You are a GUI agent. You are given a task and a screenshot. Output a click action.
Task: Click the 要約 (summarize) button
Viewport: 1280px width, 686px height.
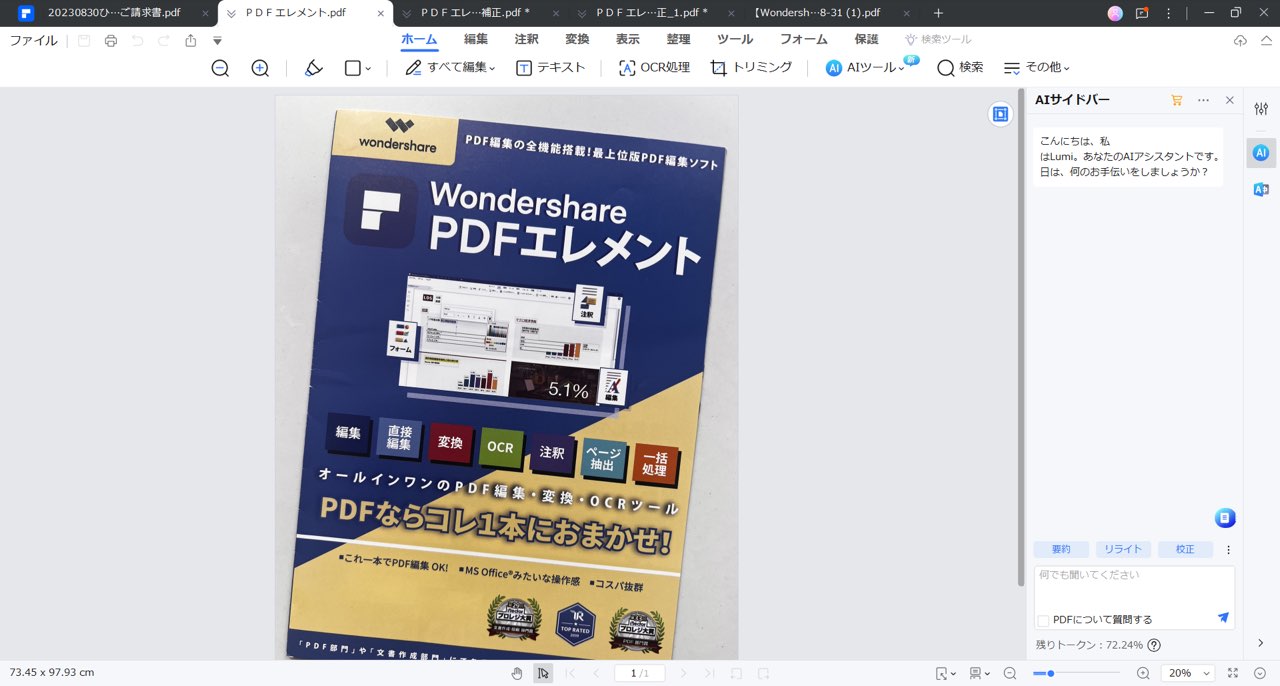pyautogui.click(x=1060, y=549)
